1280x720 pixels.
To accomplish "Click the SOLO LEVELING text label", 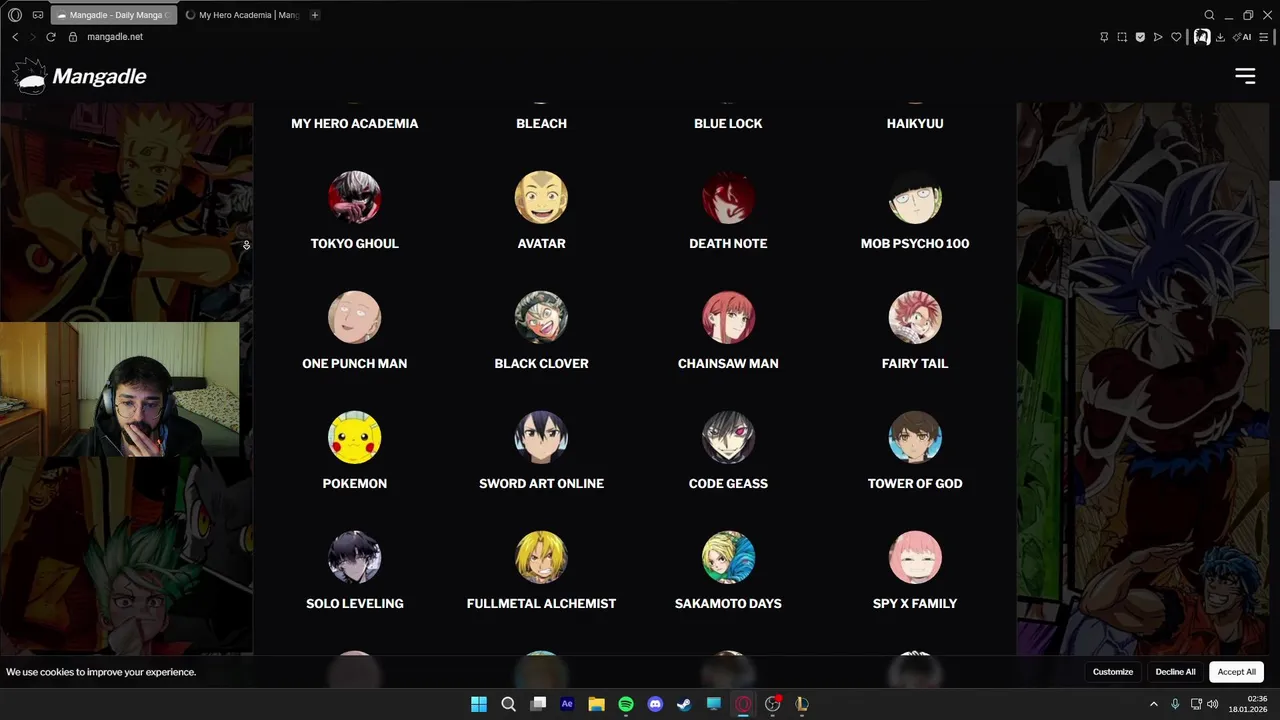I will click(354, 604).
